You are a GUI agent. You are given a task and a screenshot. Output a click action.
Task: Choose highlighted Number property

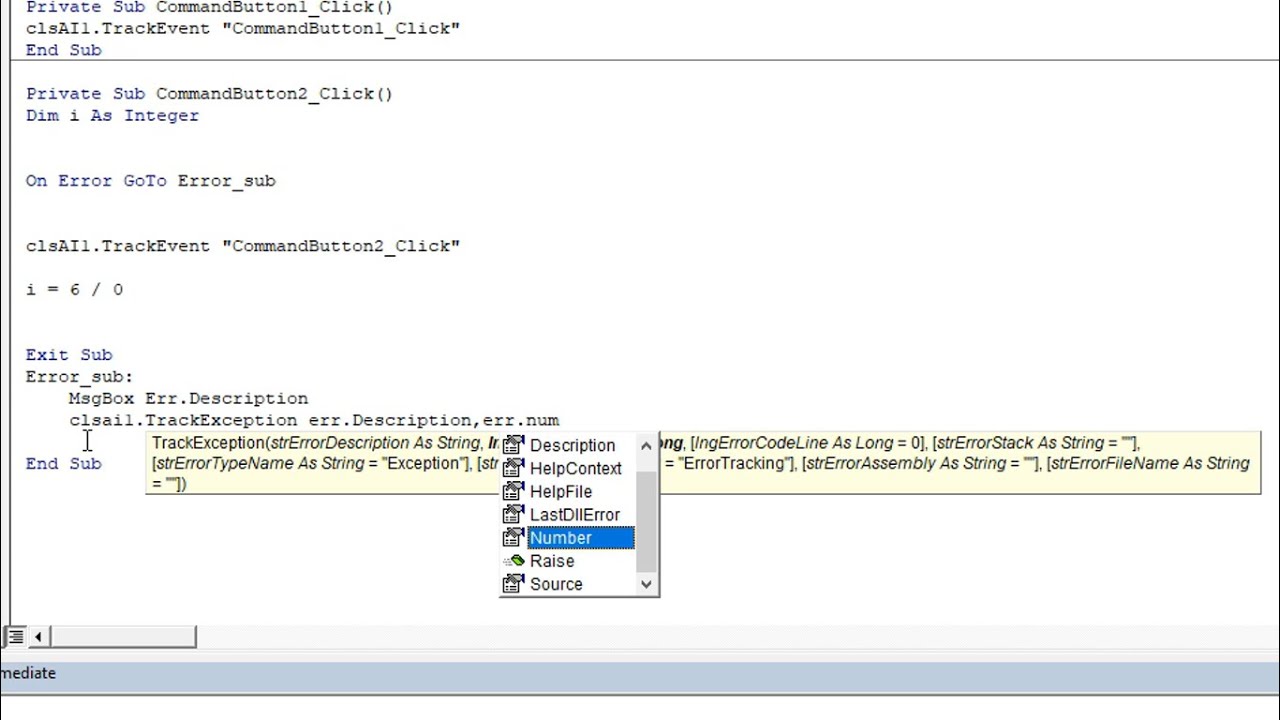580,538
